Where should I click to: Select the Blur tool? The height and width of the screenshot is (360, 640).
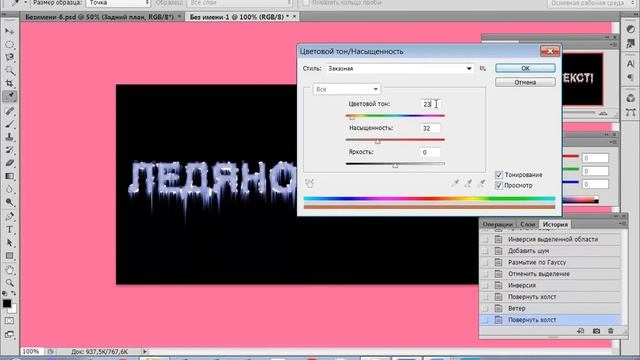(x=10, y=189)
